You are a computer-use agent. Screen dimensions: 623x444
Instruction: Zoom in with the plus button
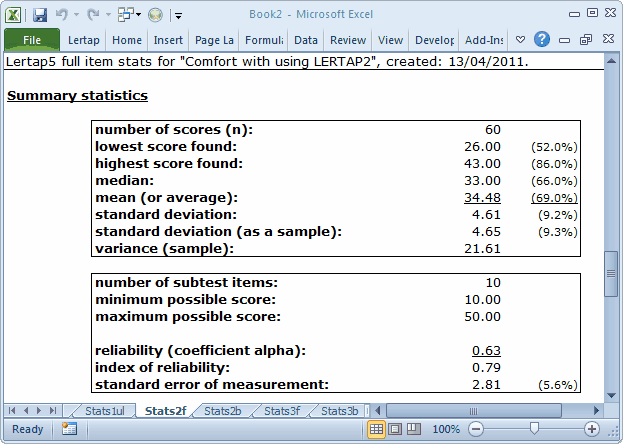(x=592, y=429)
